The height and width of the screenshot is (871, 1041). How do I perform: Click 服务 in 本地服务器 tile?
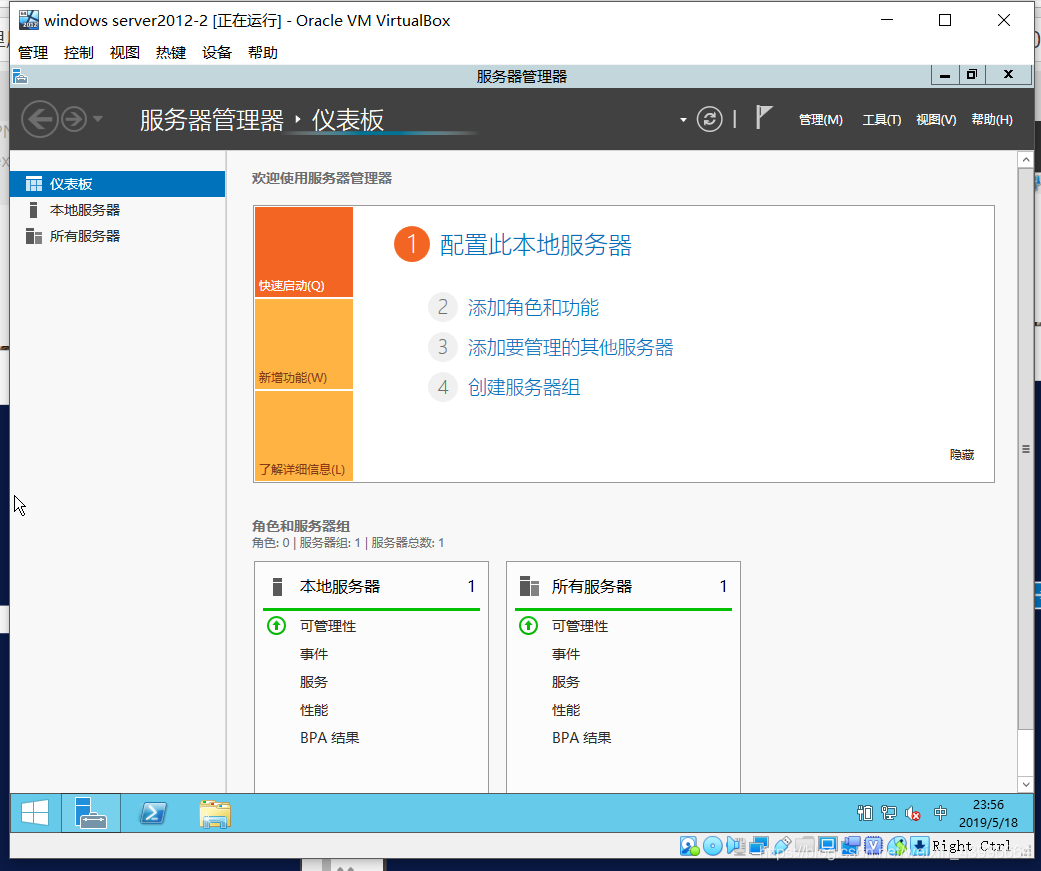314,682
